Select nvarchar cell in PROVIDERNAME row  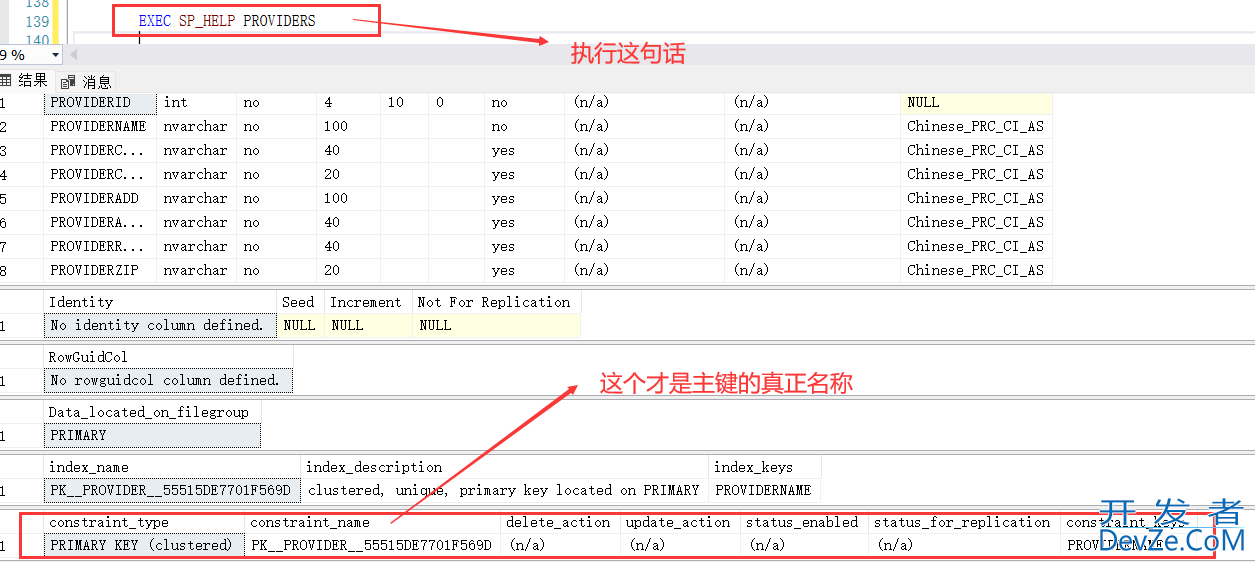click(x=197, y=126)
